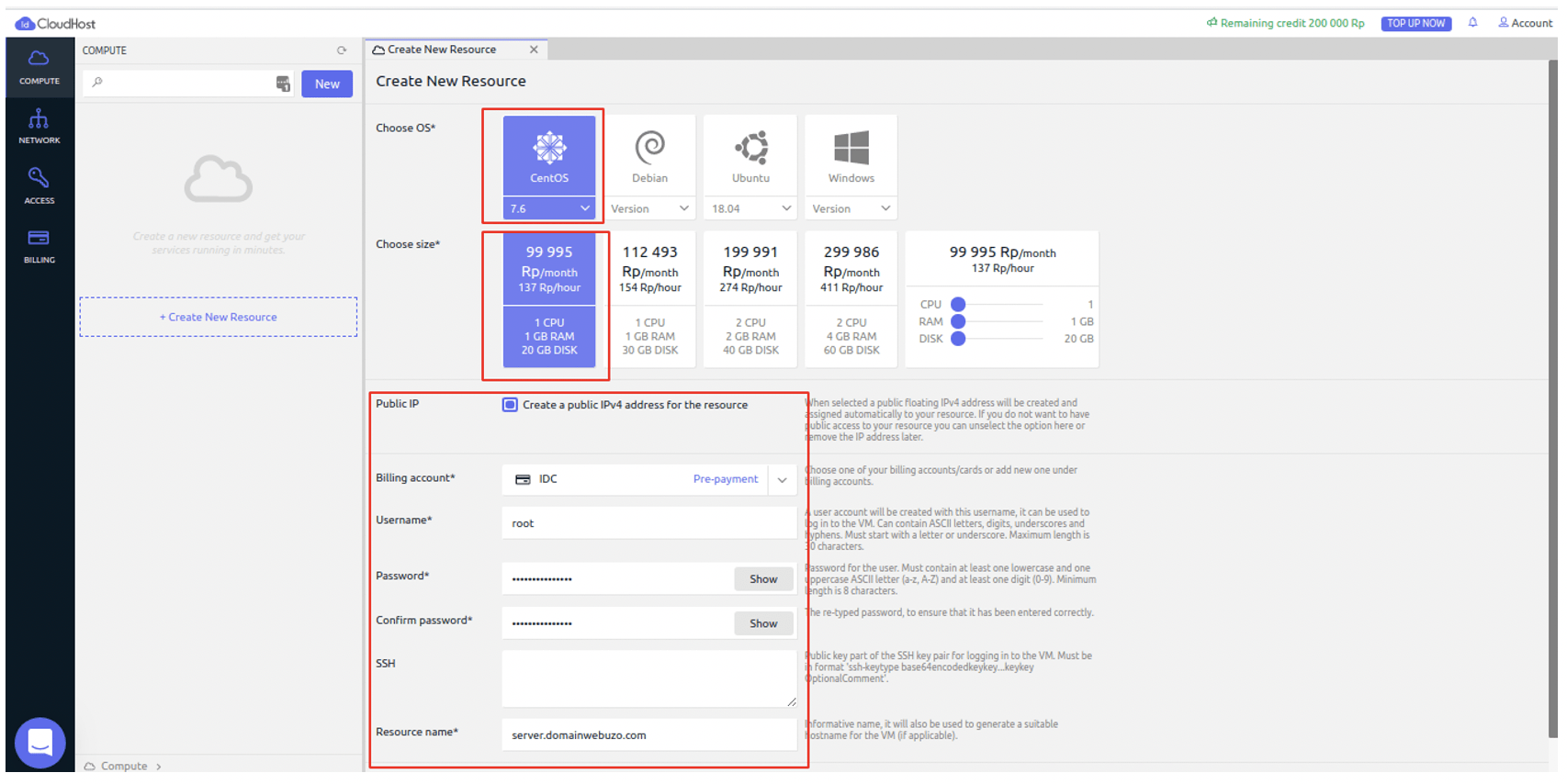1567x784 pixels.
Task: Refresh the Compute panel list
Action: pos(342,50)
